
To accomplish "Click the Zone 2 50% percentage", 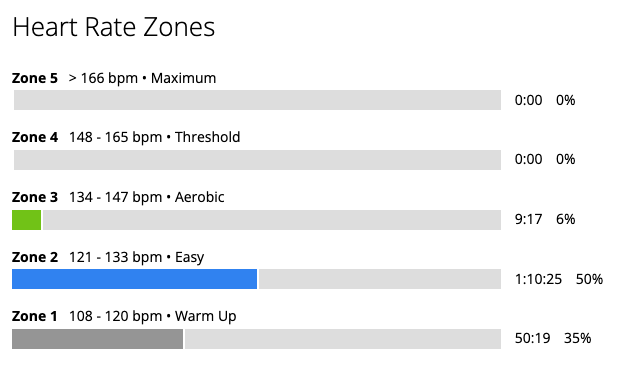I will pyautogui.click(x=589, y=279).
